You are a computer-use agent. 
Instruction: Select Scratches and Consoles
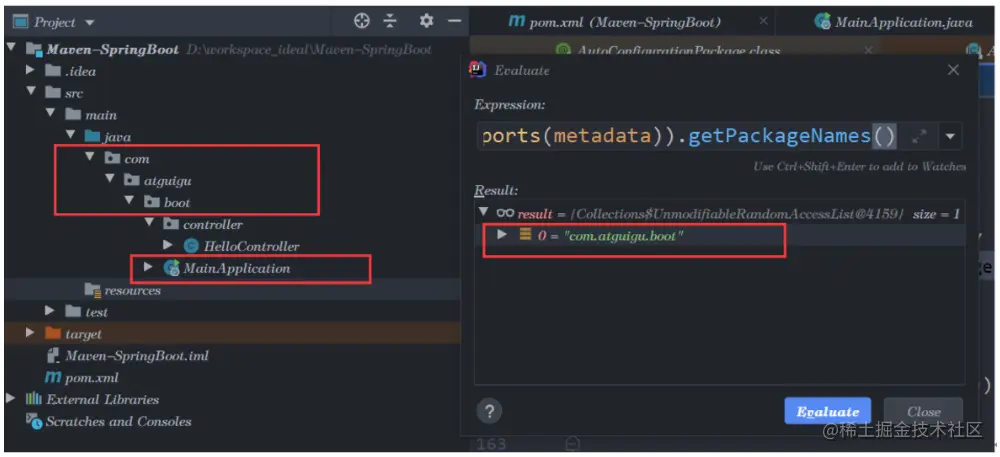(232, 421)
